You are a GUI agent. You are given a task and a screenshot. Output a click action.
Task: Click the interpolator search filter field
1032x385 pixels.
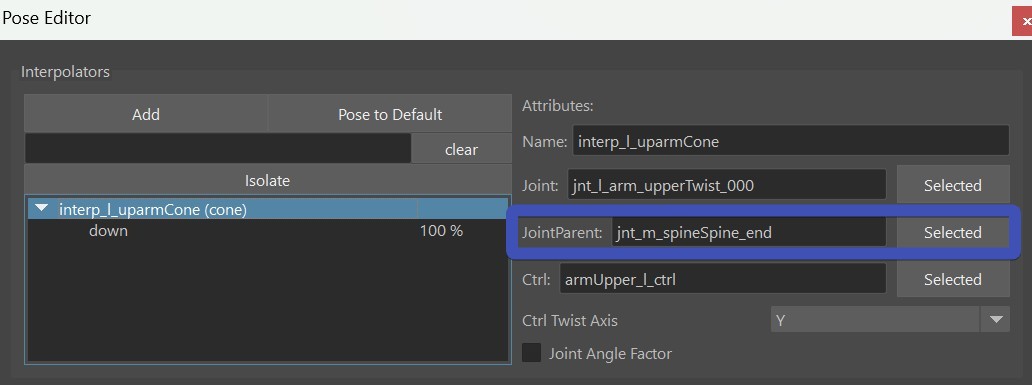(x=218, y=149)
